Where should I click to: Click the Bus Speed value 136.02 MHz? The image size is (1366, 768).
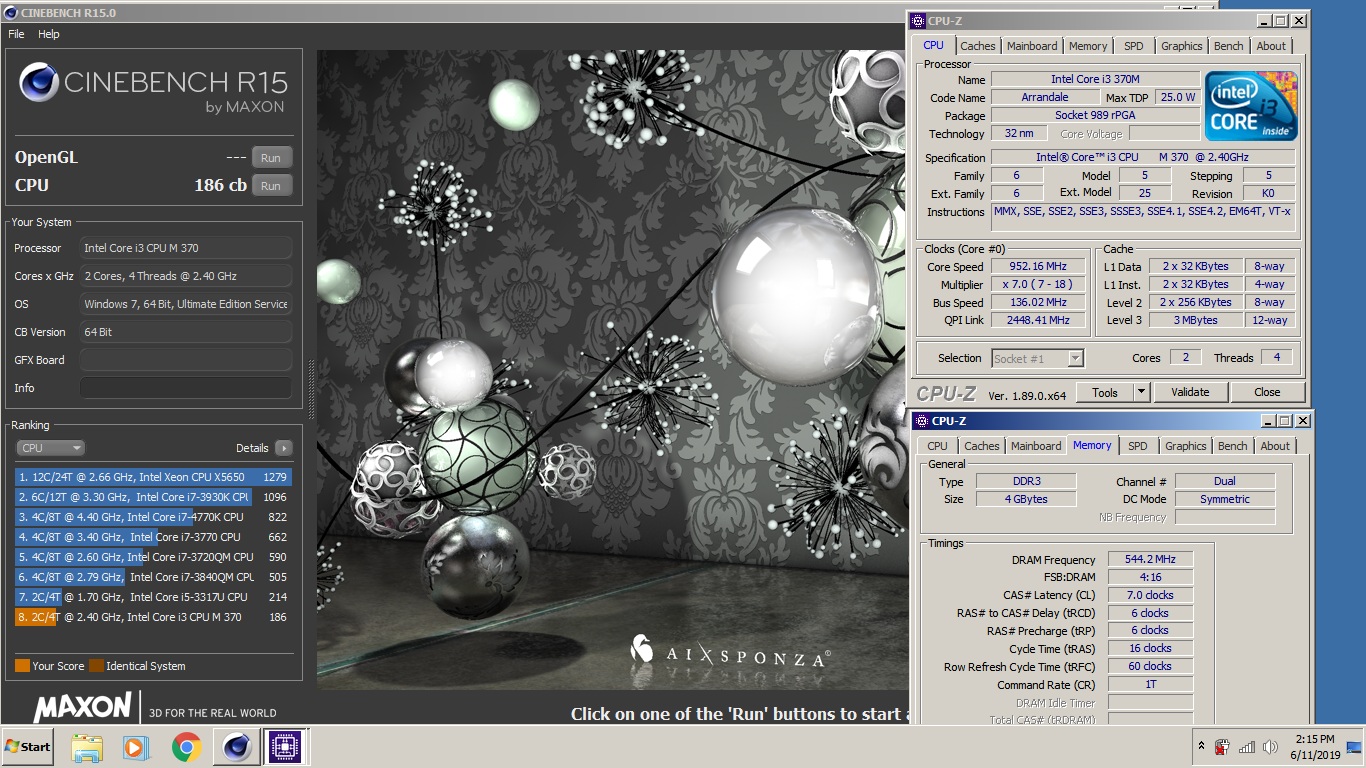[1037, 302]
